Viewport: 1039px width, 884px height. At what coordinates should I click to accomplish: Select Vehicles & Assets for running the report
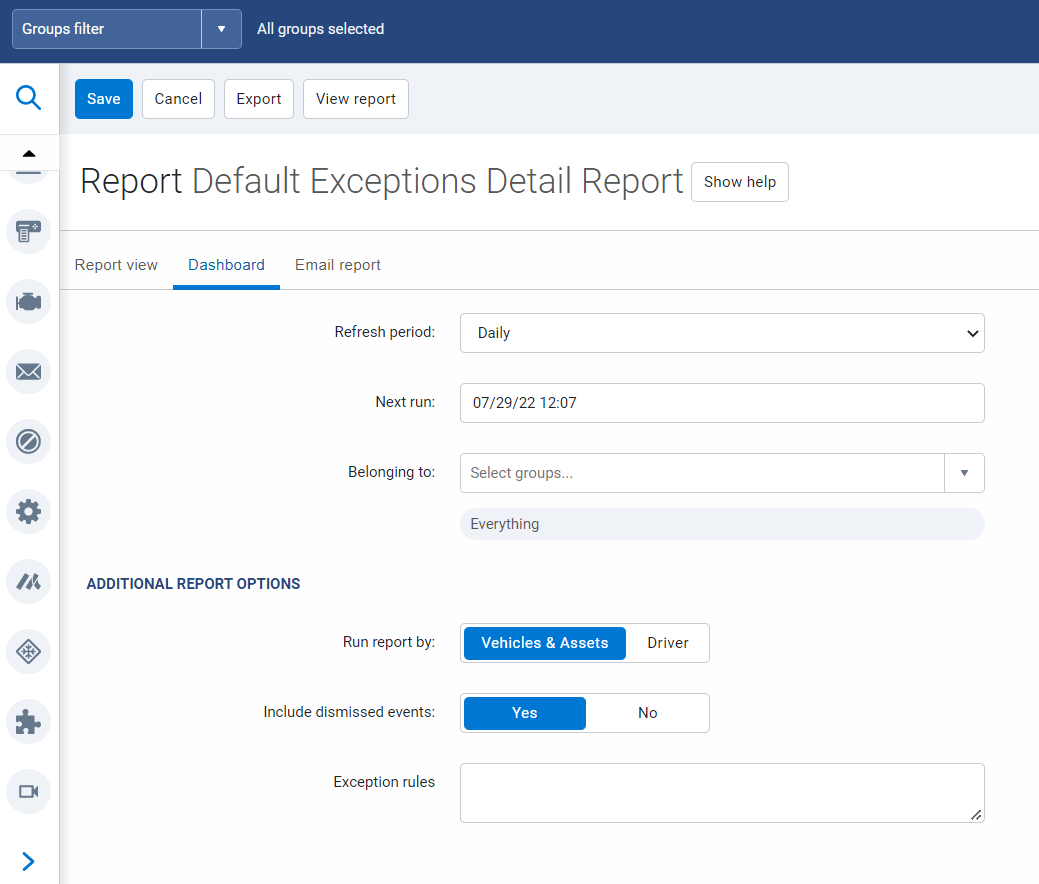544,643
